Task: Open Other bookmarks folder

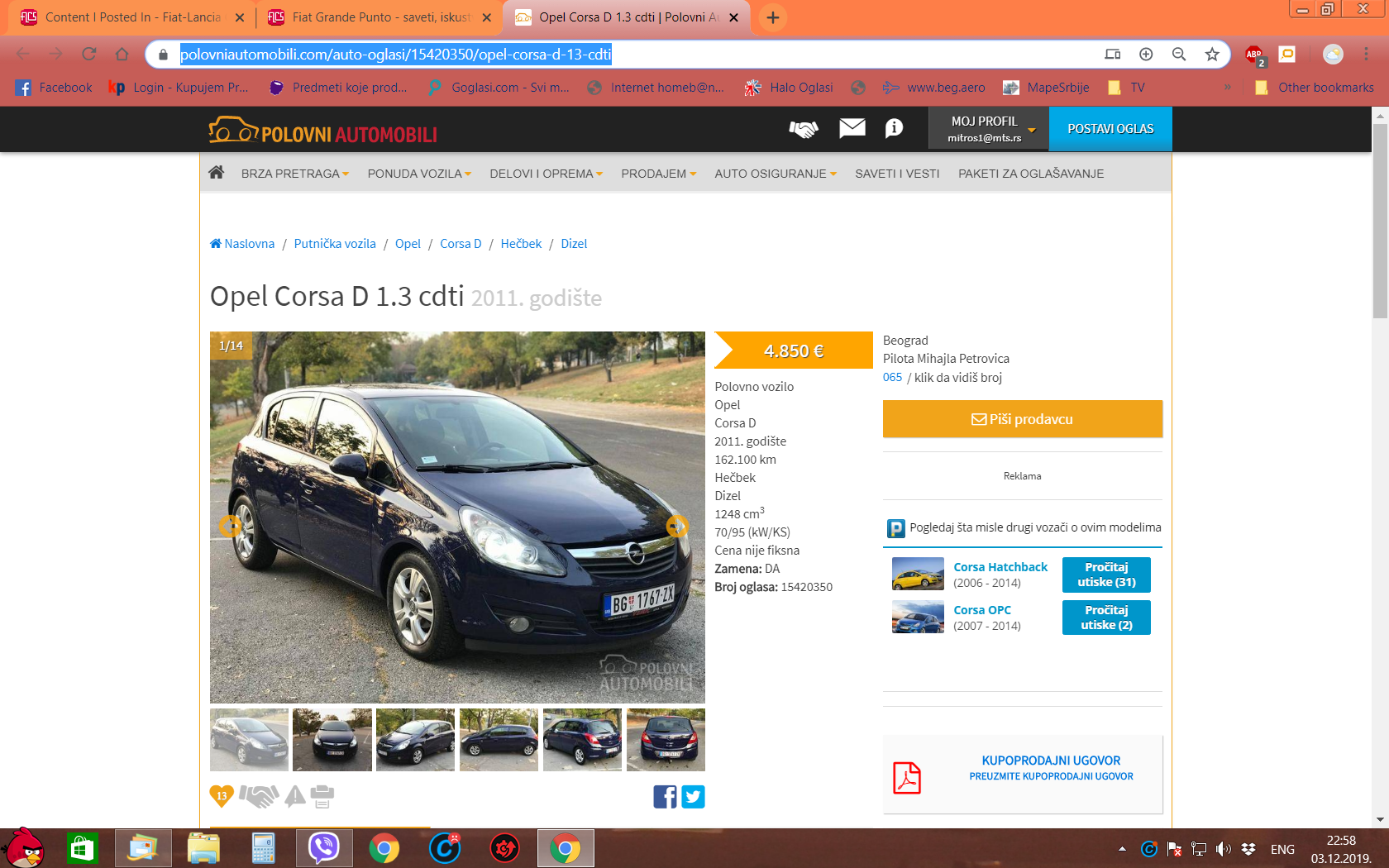Action: pyautogui.click(x=1314, y=88)
